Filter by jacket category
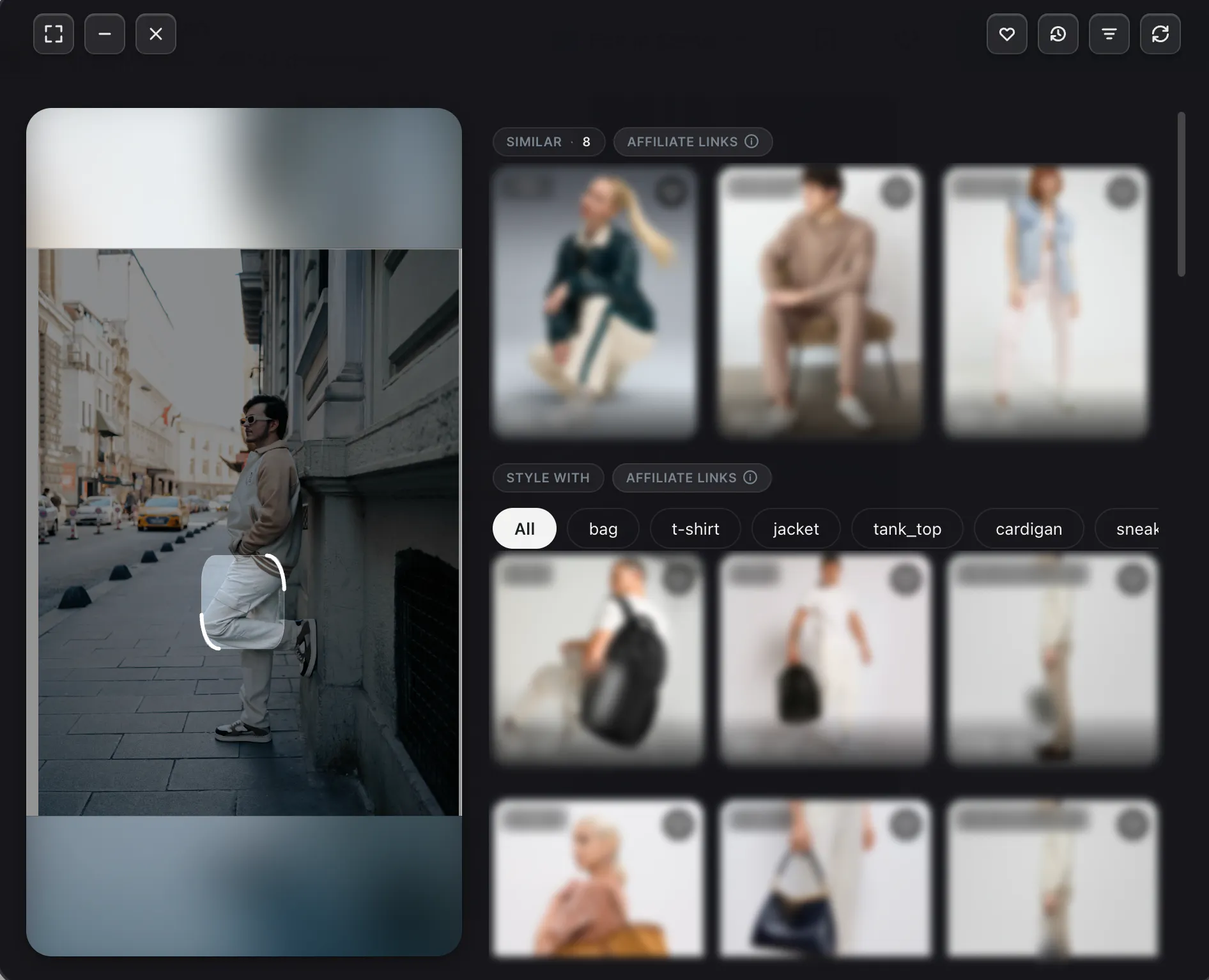Screen dimensions: 1209x980 (796, 528)
